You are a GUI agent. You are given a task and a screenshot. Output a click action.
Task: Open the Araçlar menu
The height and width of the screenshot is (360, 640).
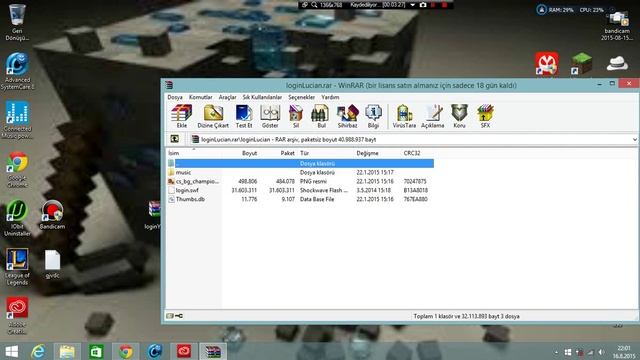(x=227, y=97)
